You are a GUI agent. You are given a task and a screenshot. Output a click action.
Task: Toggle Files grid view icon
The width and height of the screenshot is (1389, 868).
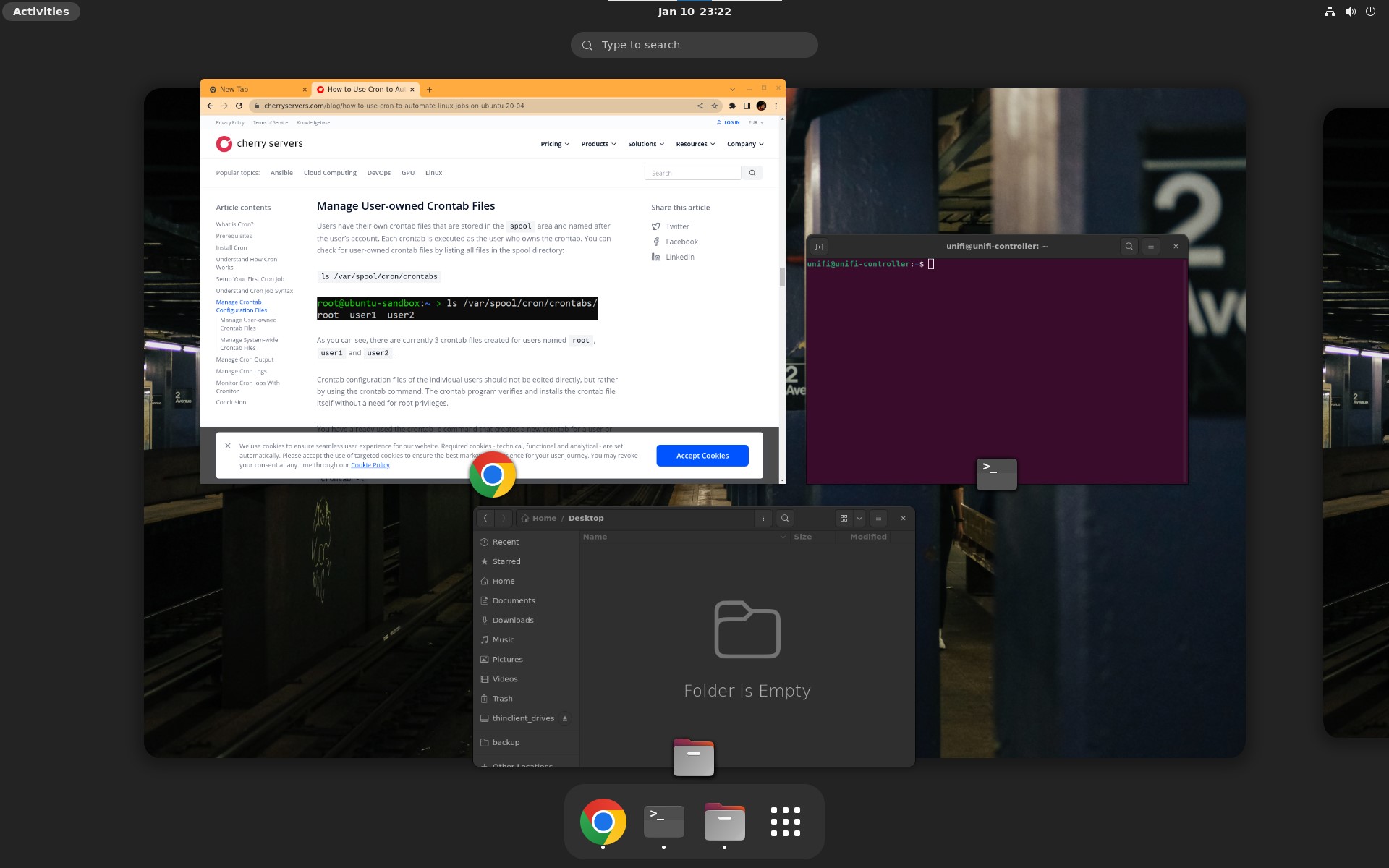click(x=844, y=518)
